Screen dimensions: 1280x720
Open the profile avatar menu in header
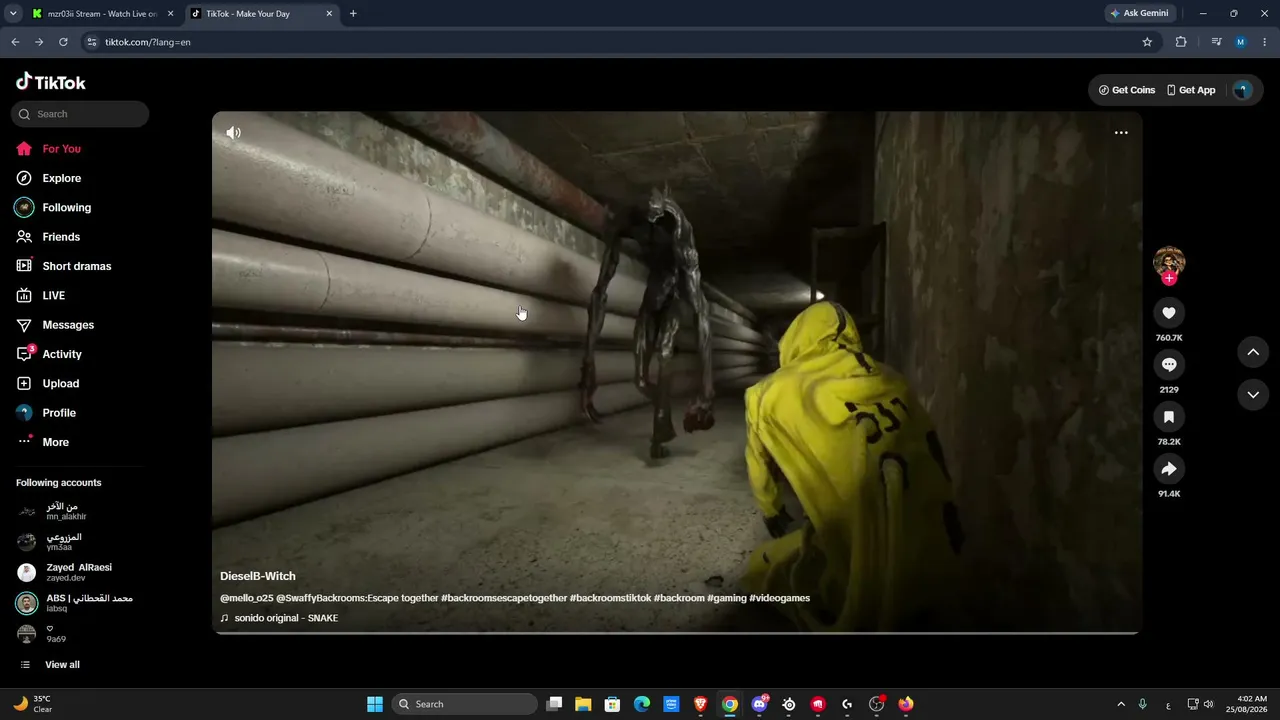(x=1242, y=90)
